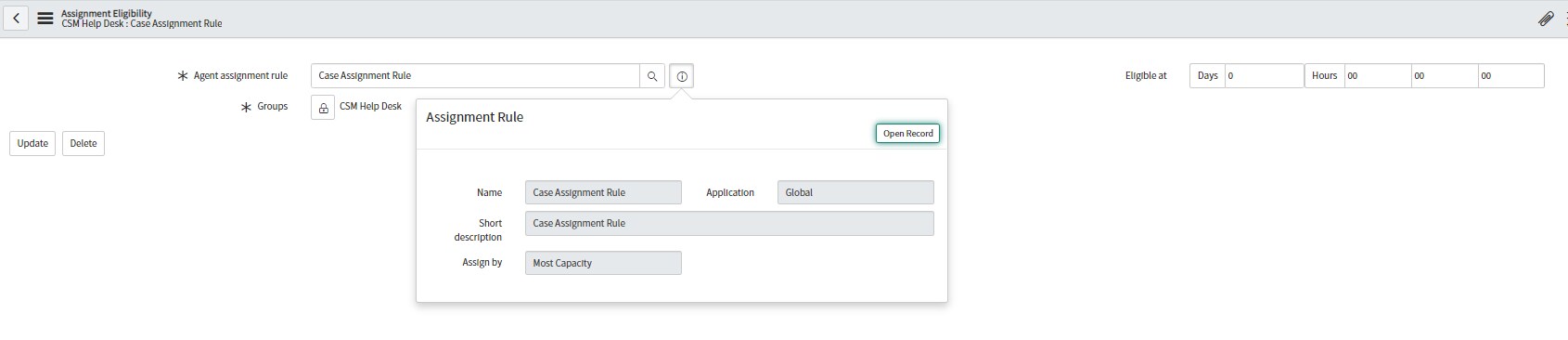Image resolution: width=1568 pixels, height=340 pixels.
Task: Remove the record with Delete button
Action: [84, 143]
